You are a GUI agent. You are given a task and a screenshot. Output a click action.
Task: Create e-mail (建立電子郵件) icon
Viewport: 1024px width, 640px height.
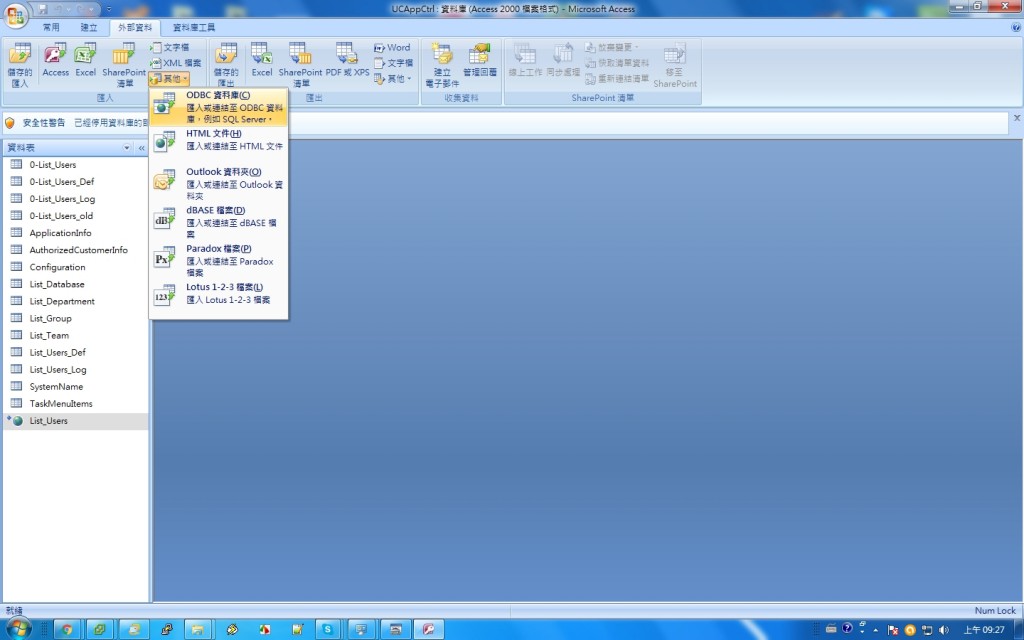[x=442, y=65]
